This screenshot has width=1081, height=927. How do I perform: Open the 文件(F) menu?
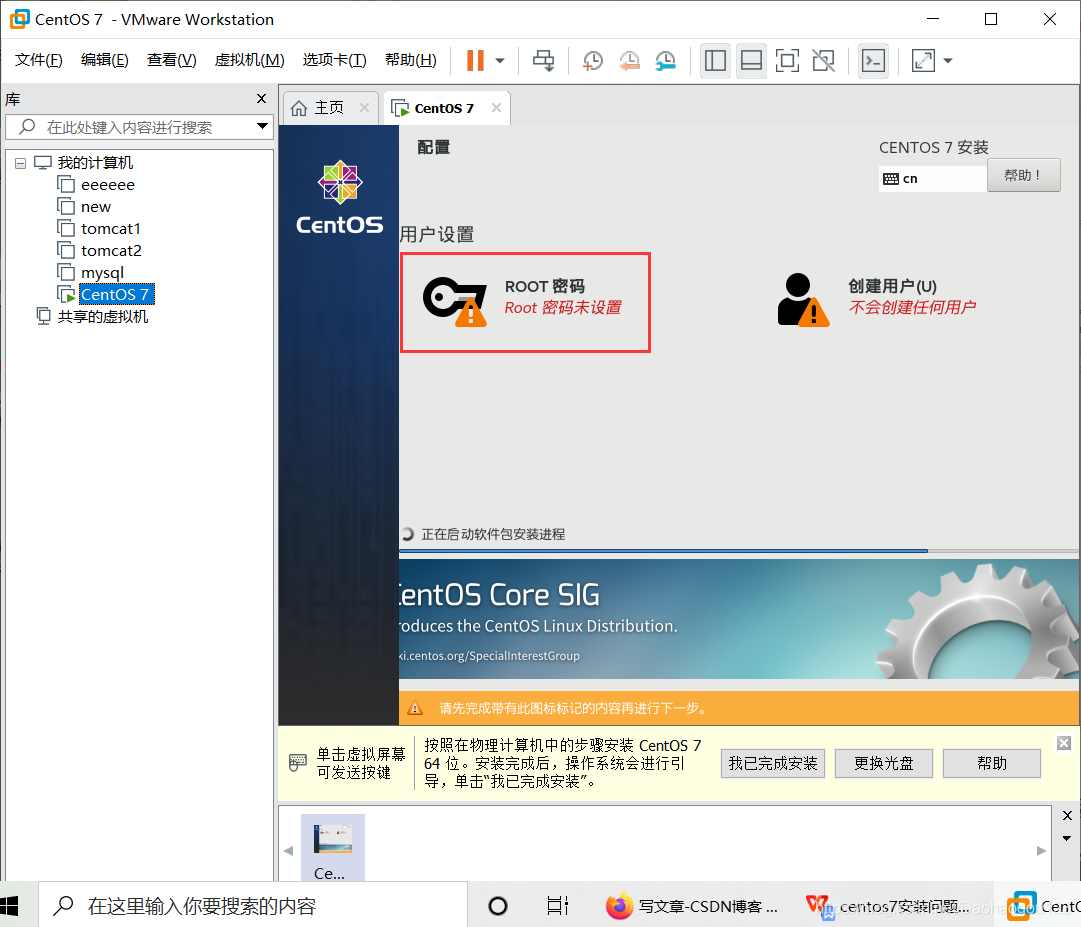(x=39, y=60)
